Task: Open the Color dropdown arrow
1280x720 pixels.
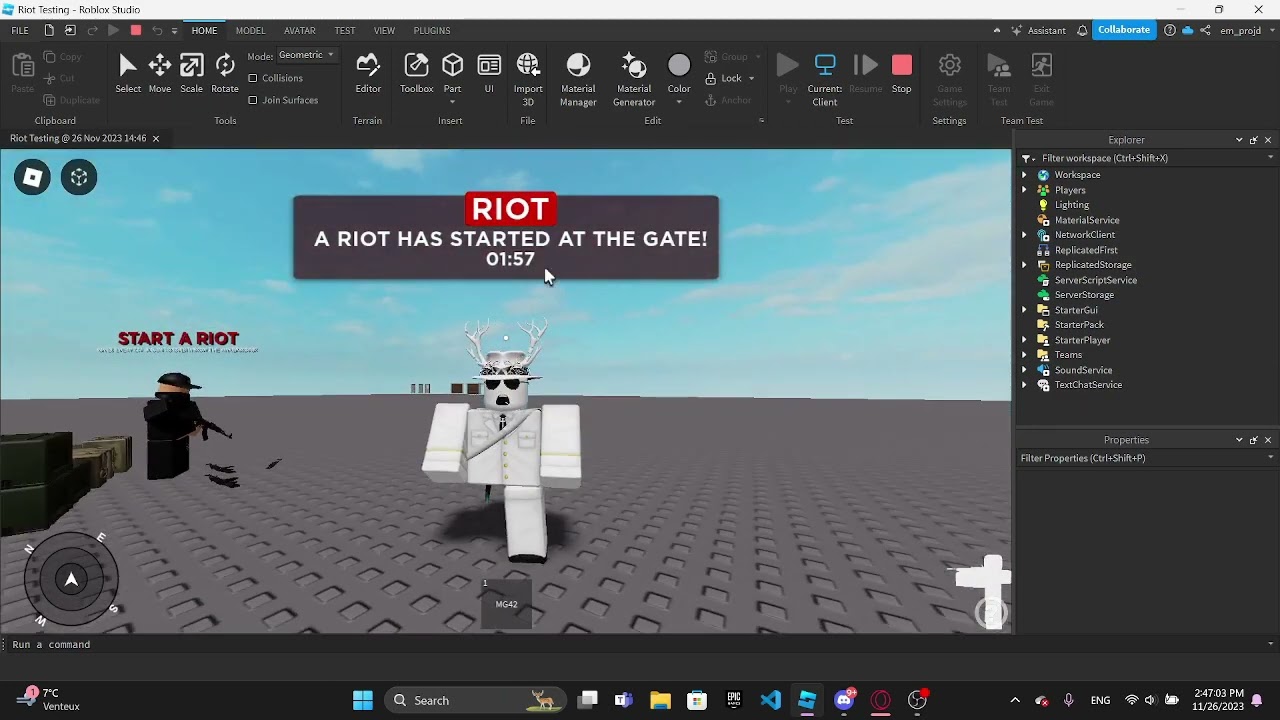Action: point(679,102)
